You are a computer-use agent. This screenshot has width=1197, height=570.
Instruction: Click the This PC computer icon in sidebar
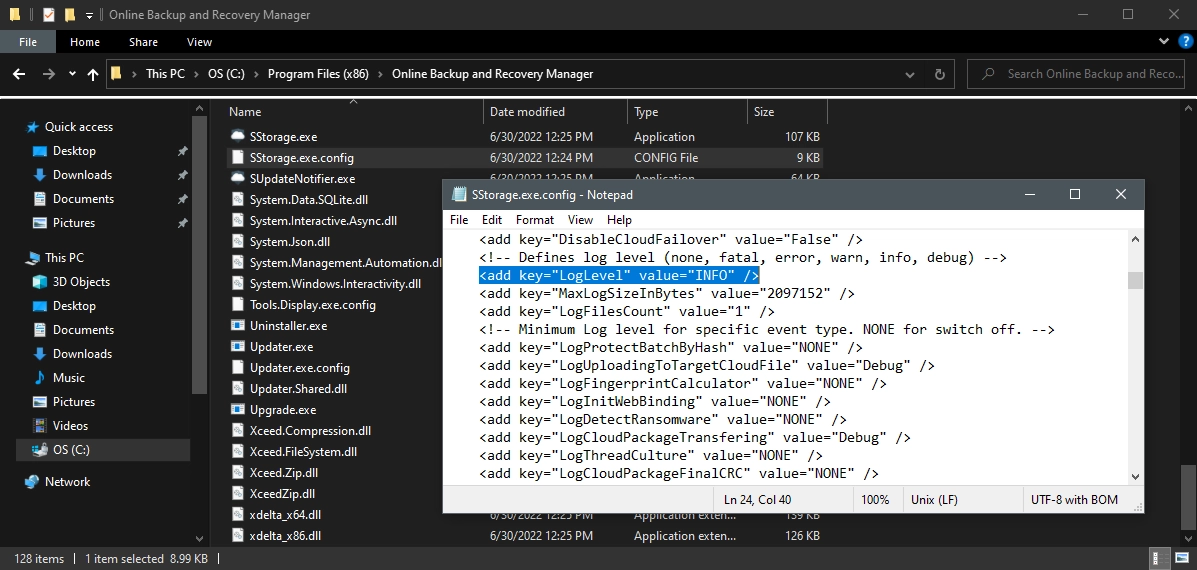(32, 258)
